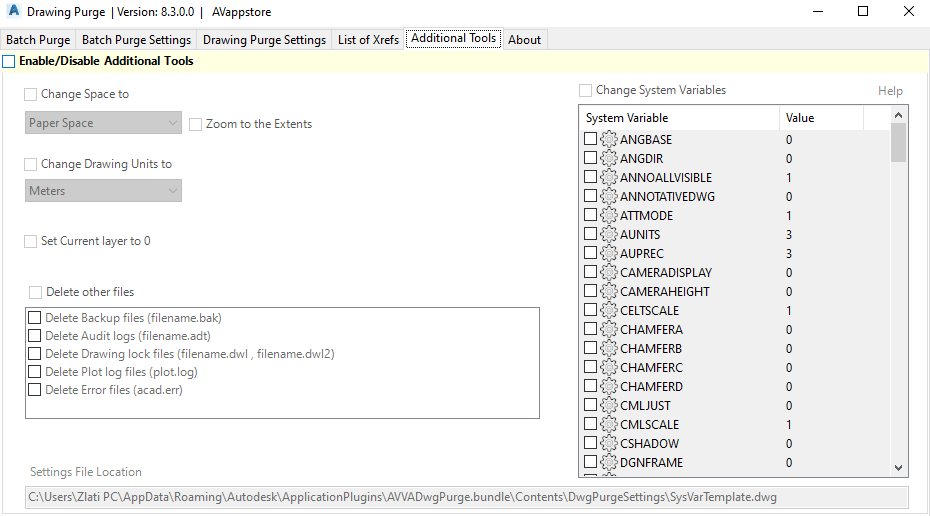
Task: Open the Batch Purge Settings tab
Action: coord(136,40)
